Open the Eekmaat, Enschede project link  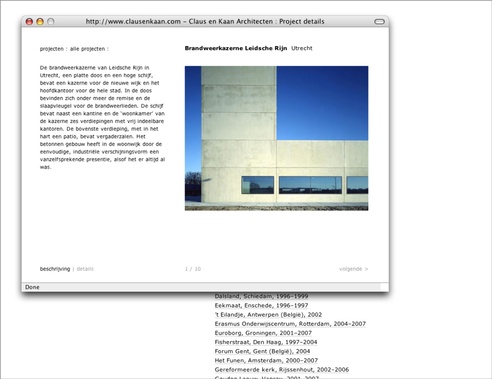(x=261, y=305)
